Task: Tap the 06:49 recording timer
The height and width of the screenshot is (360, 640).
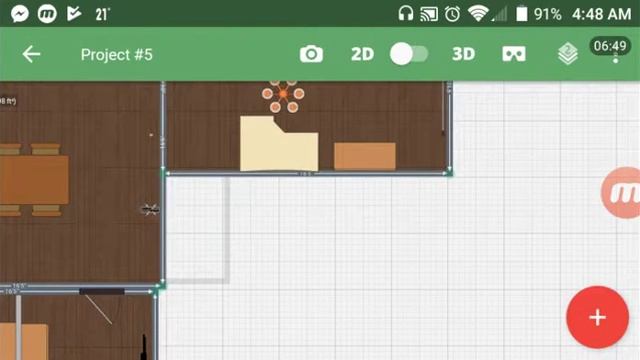Action: [610, 46]
